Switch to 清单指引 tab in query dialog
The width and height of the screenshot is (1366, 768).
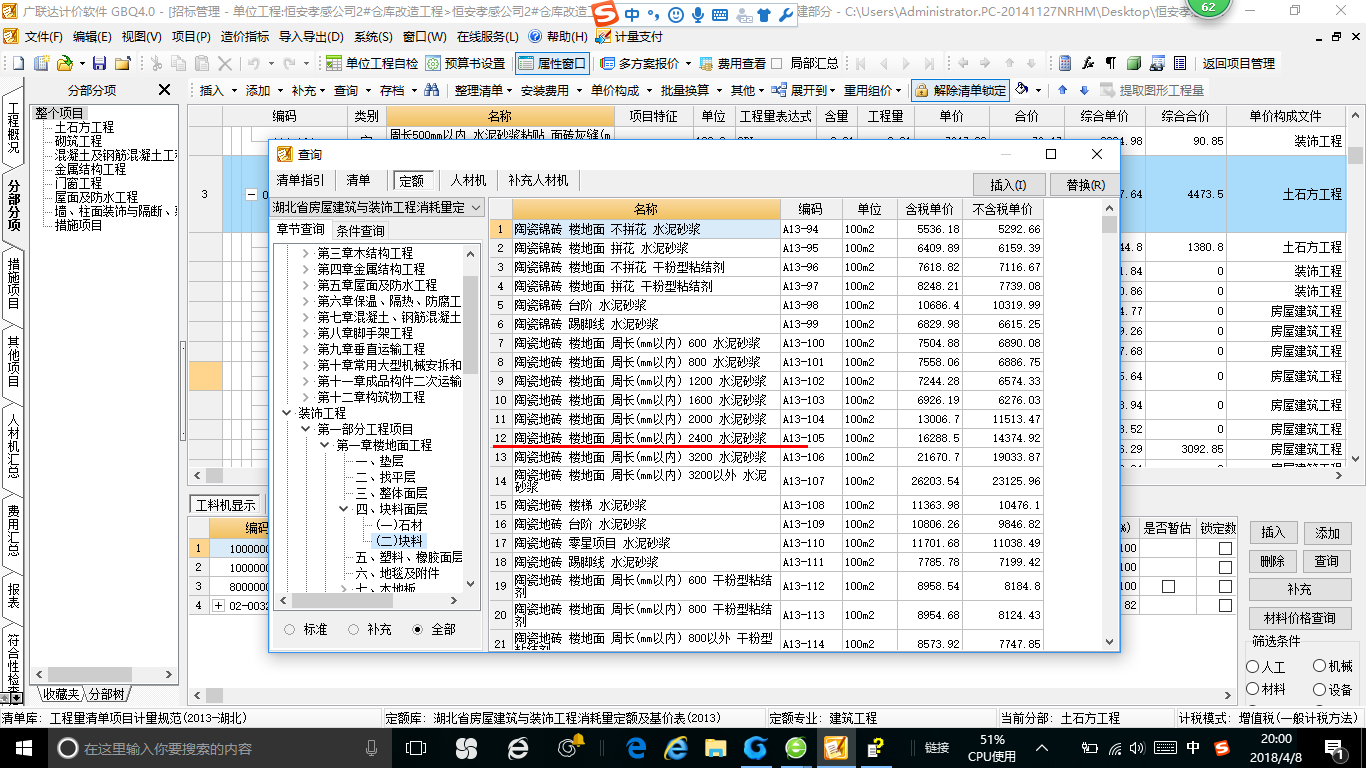click(x=300, y=181)
